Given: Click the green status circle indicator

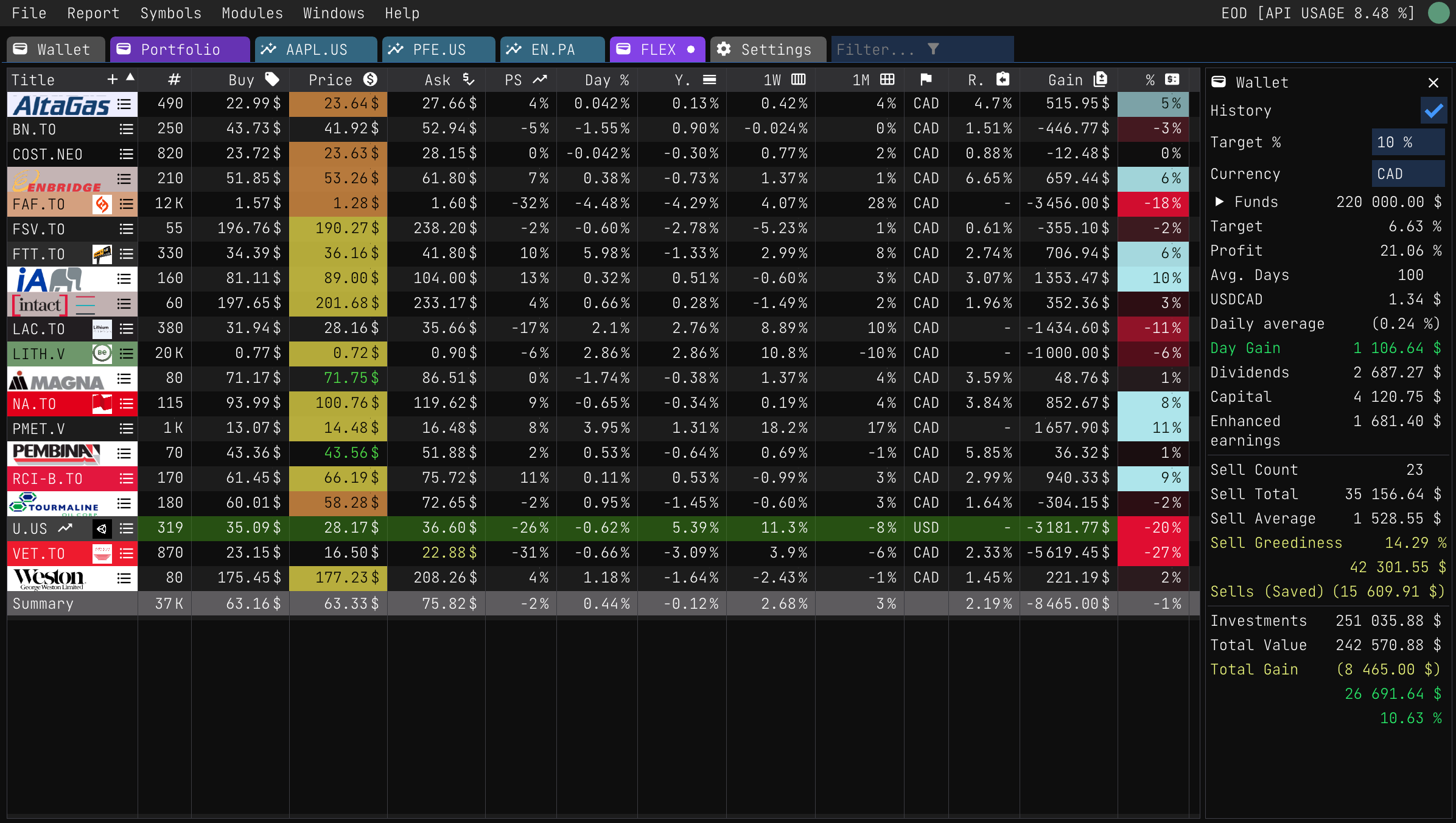Looking at the screenshot, I should 1439,13.
